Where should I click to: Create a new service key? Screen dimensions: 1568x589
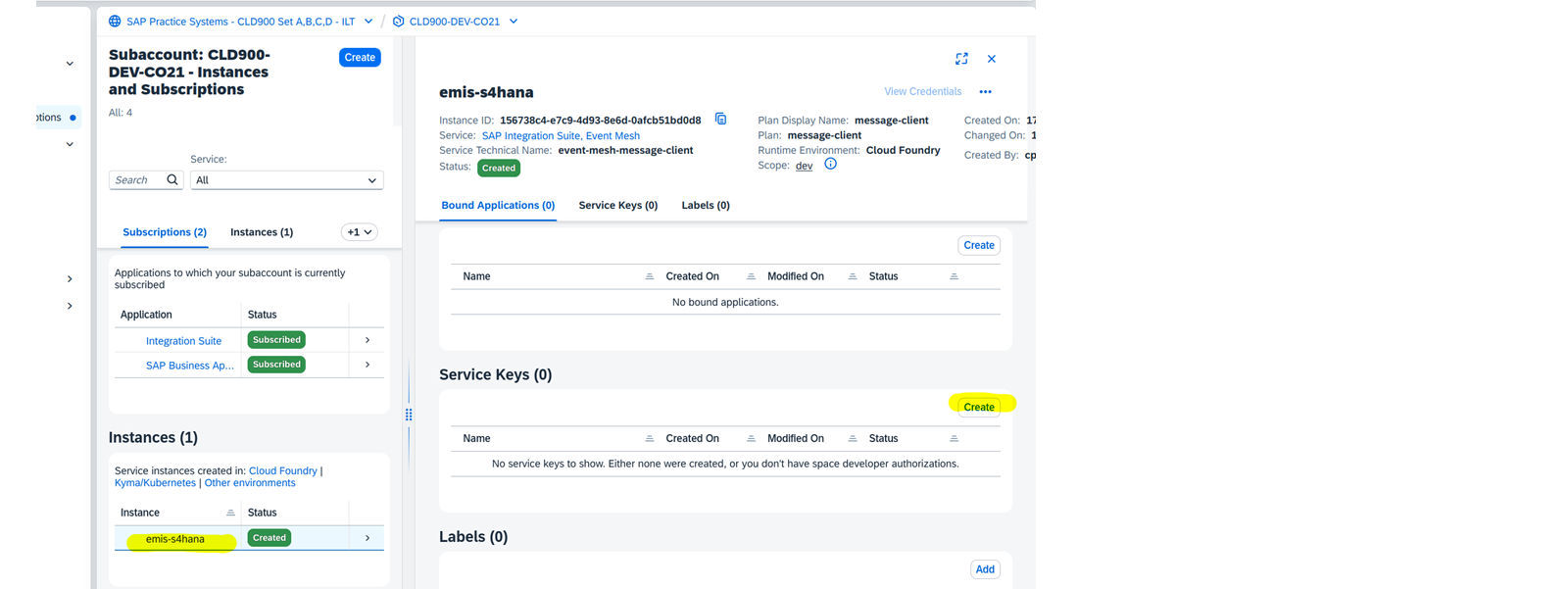pos(979,407)
